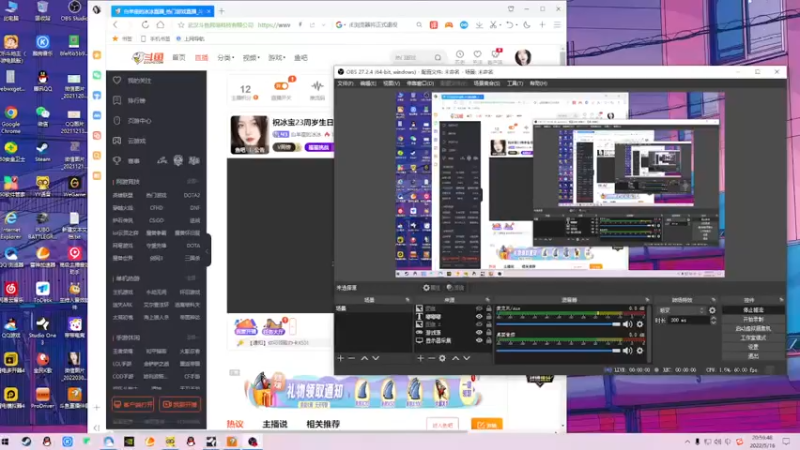
Task: Toggle lock on the text source row
Action: pos(489,316)
